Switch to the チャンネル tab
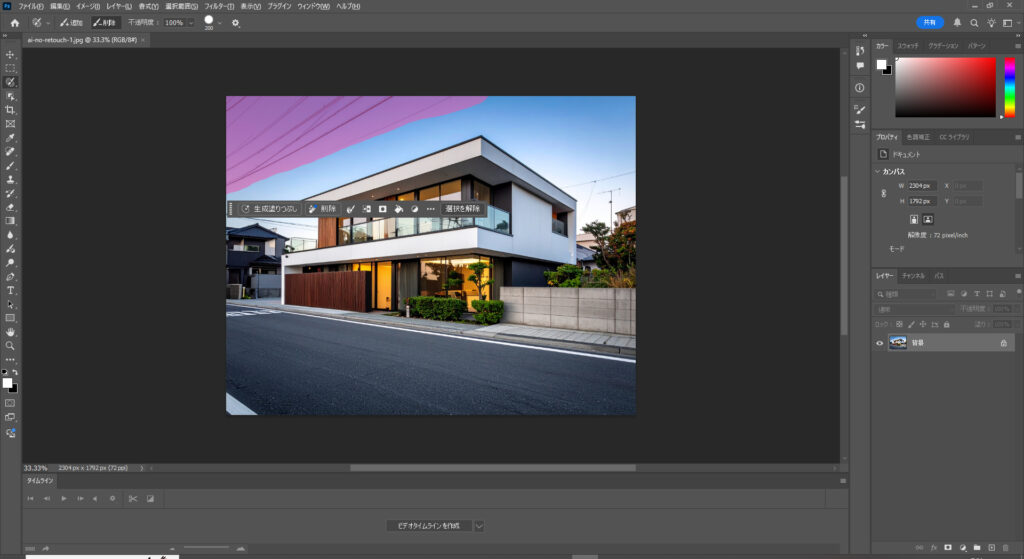Viewport: 1024px width, 559px height. 913,275
